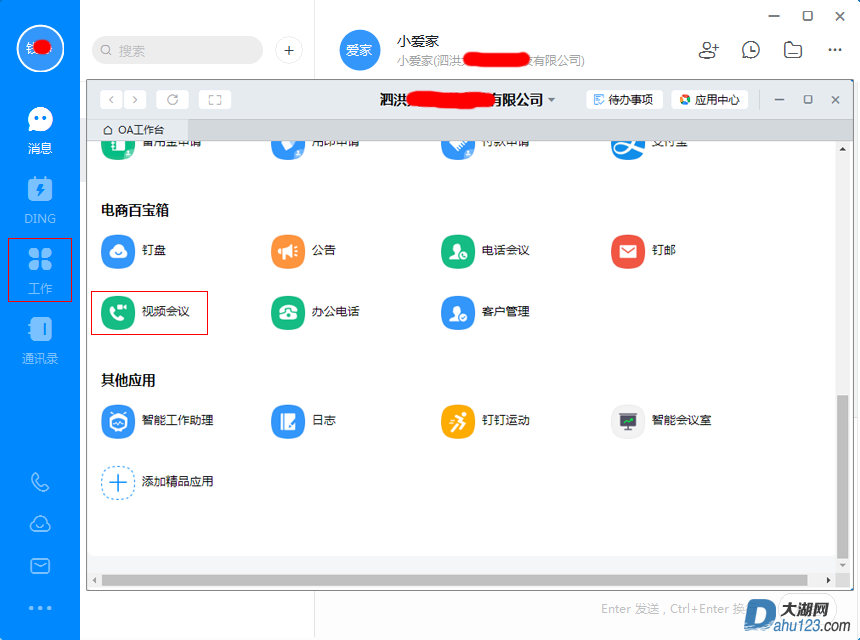Go back in the OA workbench browser
The width and height of the screenshot is (860, 640).
click(112, 100)
